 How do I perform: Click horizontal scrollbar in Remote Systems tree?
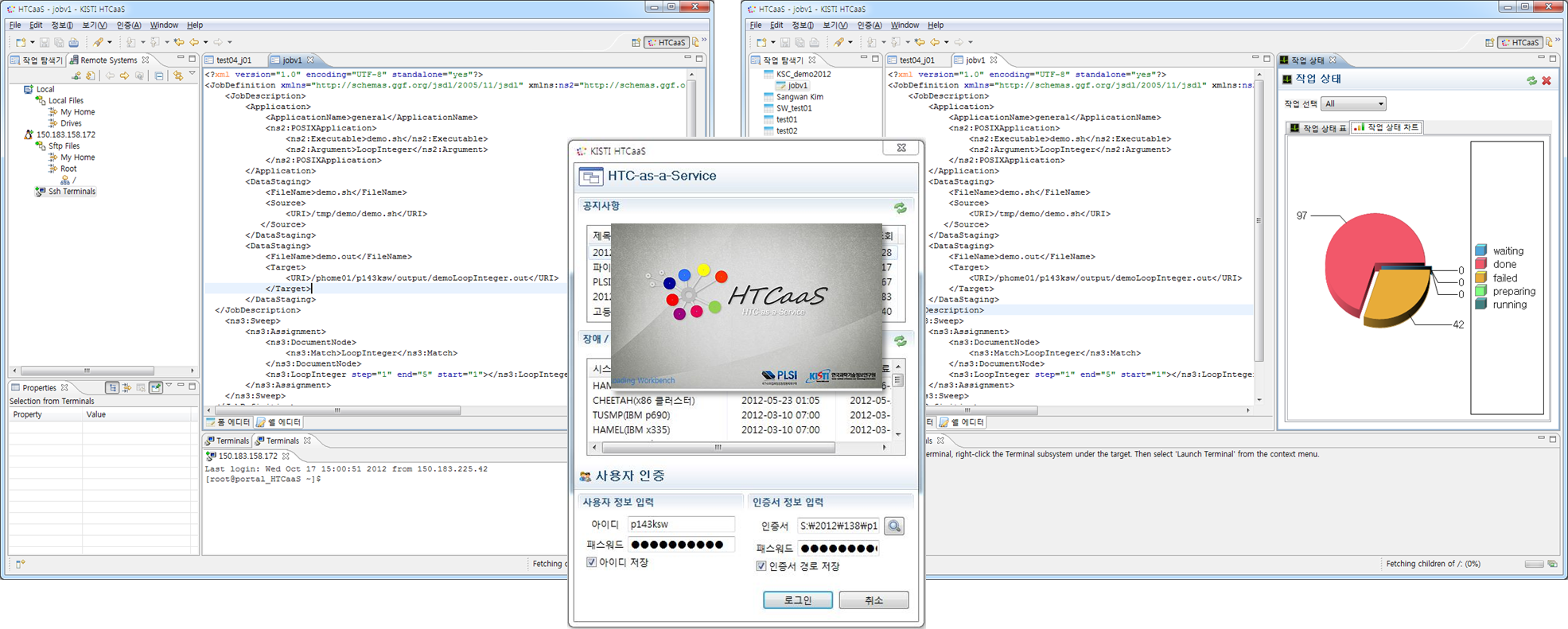pos(88,371)
